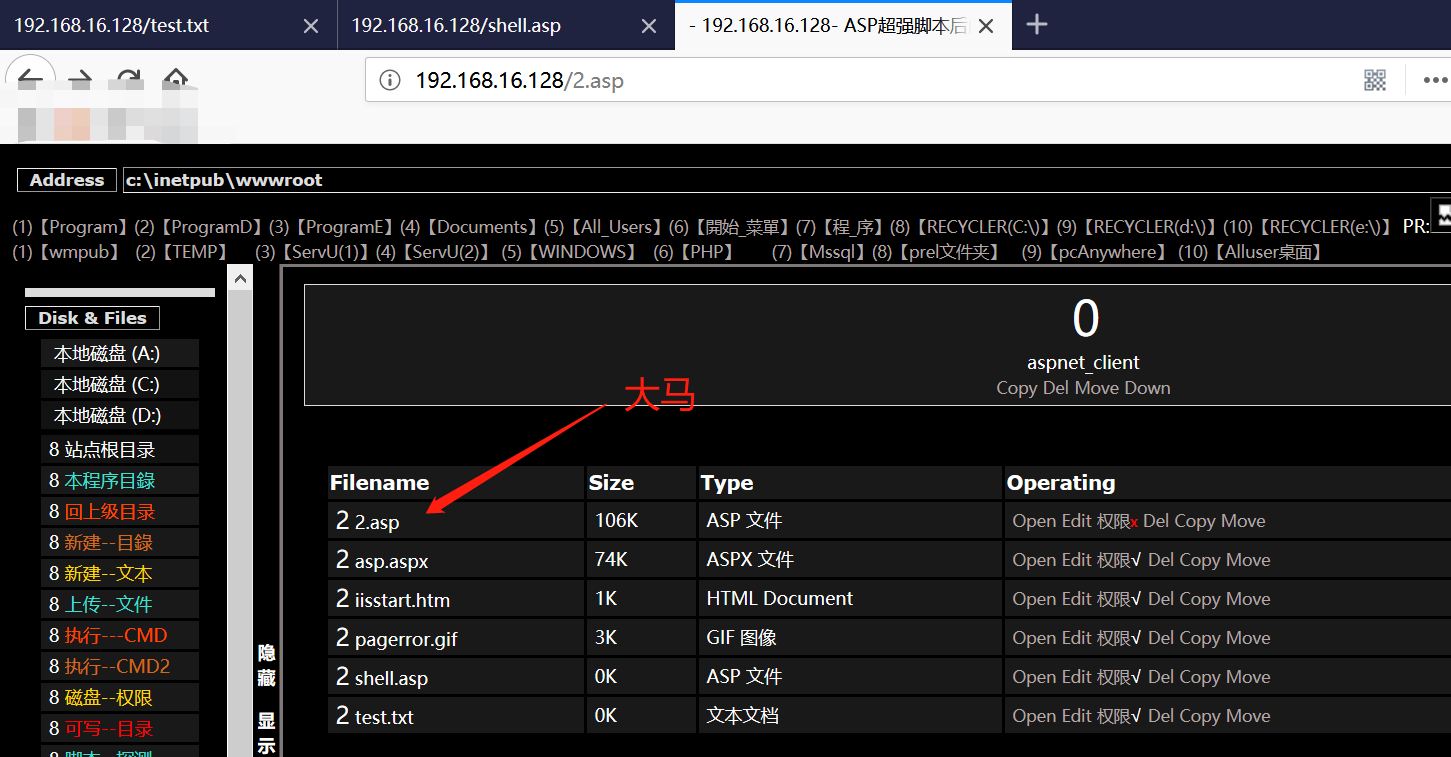This screenshot has height=757, width=1451.
Task: Click the Address path input field
Action: pyautogui.click(x=785, y=180)
